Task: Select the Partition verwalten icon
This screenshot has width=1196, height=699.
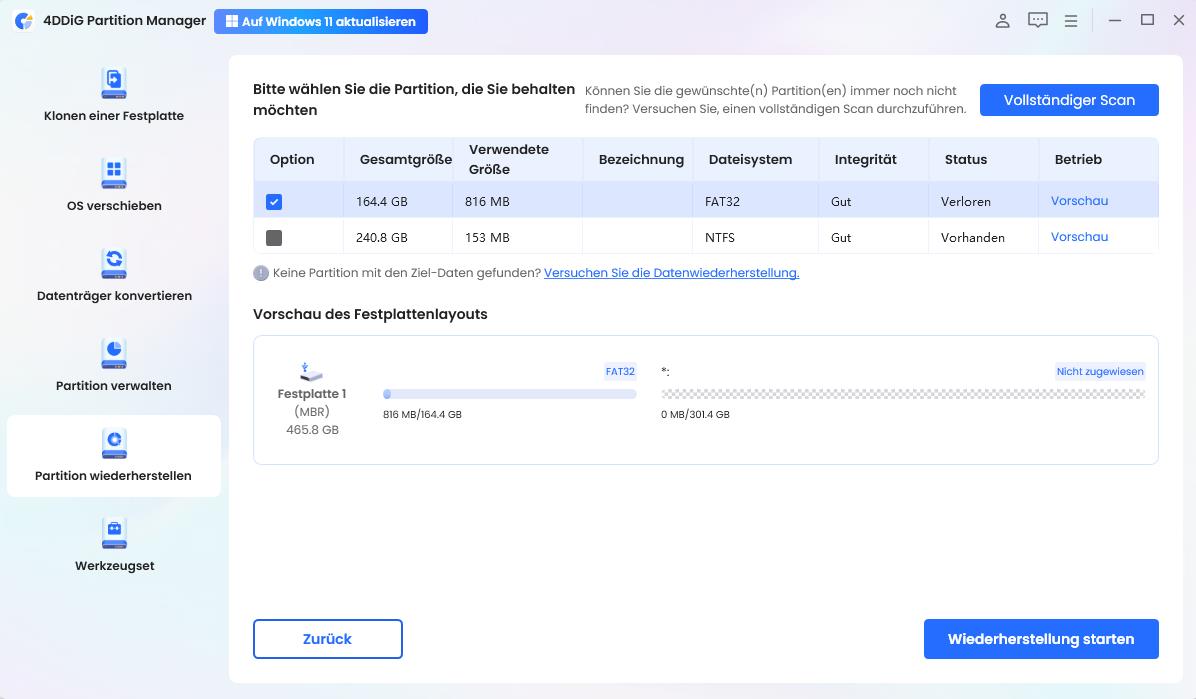Action: 114,354
